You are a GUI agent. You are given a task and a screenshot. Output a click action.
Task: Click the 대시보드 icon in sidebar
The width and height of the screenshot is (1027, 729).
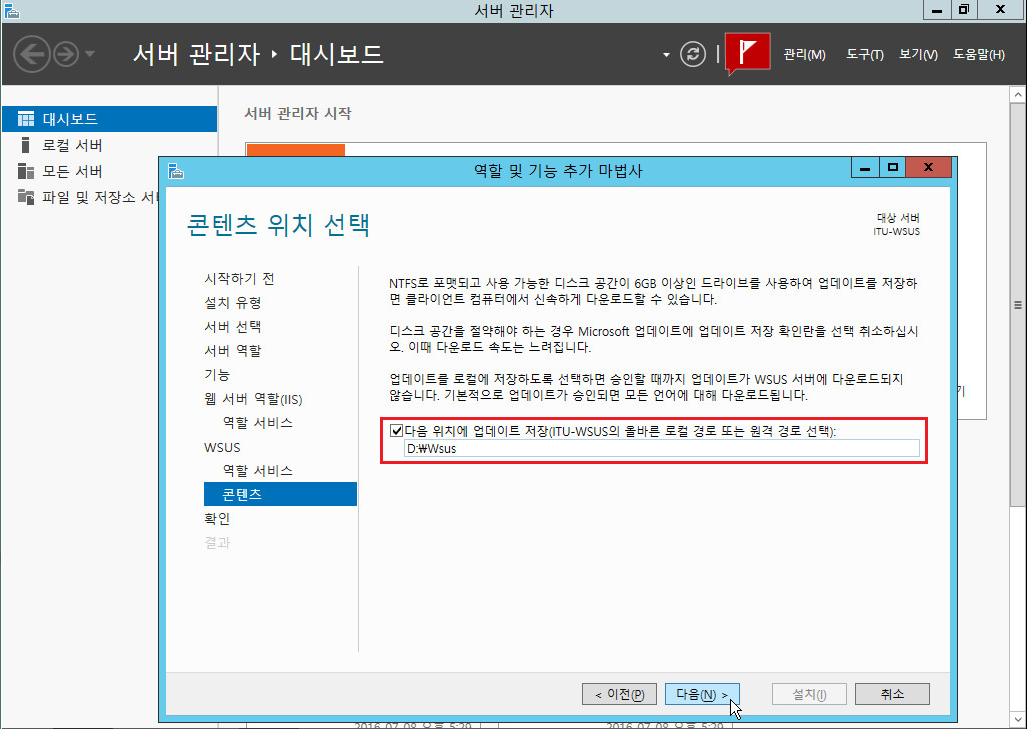point(26,119)
